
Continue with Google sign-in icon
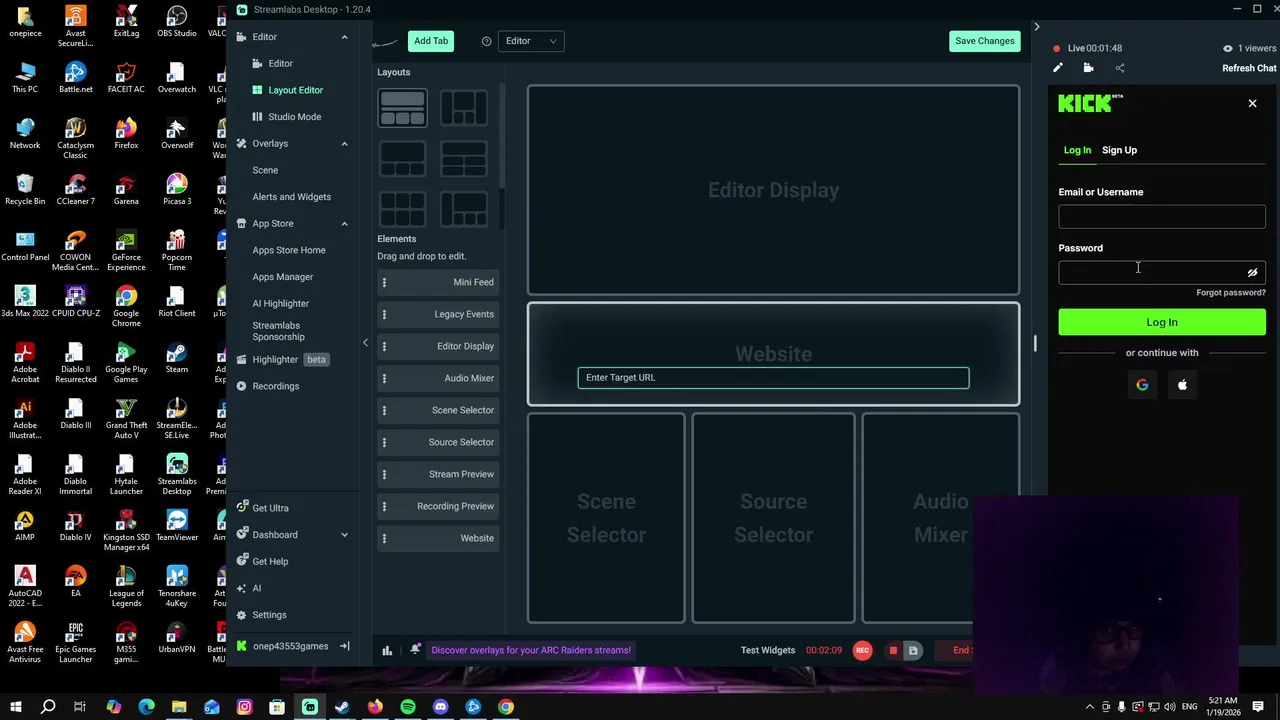pyautogui.click(x=1142, y=385)
